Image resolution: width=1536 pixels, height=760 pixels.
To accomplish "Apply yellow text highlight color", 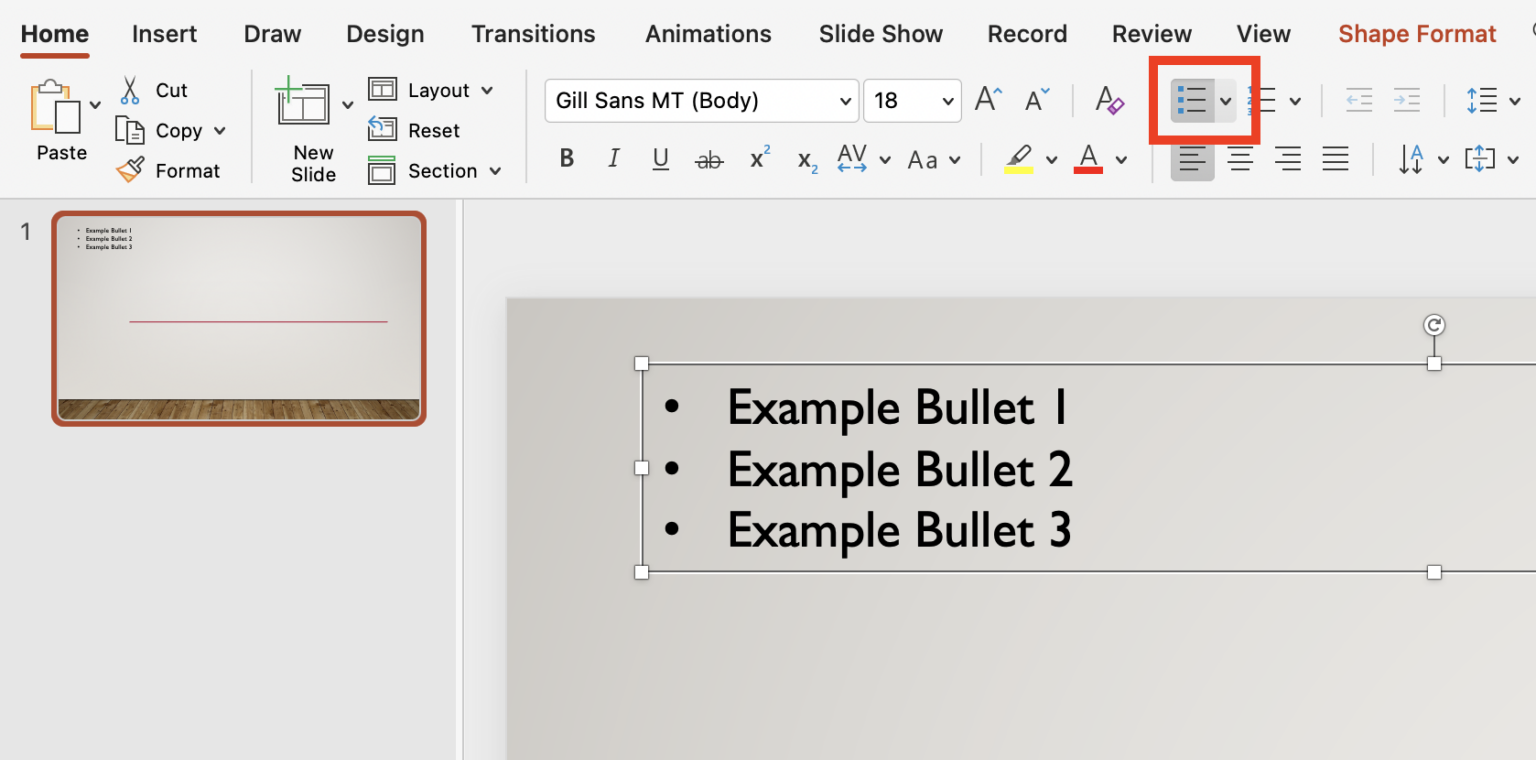I will pyautogui.click(x=1019, y=159).
